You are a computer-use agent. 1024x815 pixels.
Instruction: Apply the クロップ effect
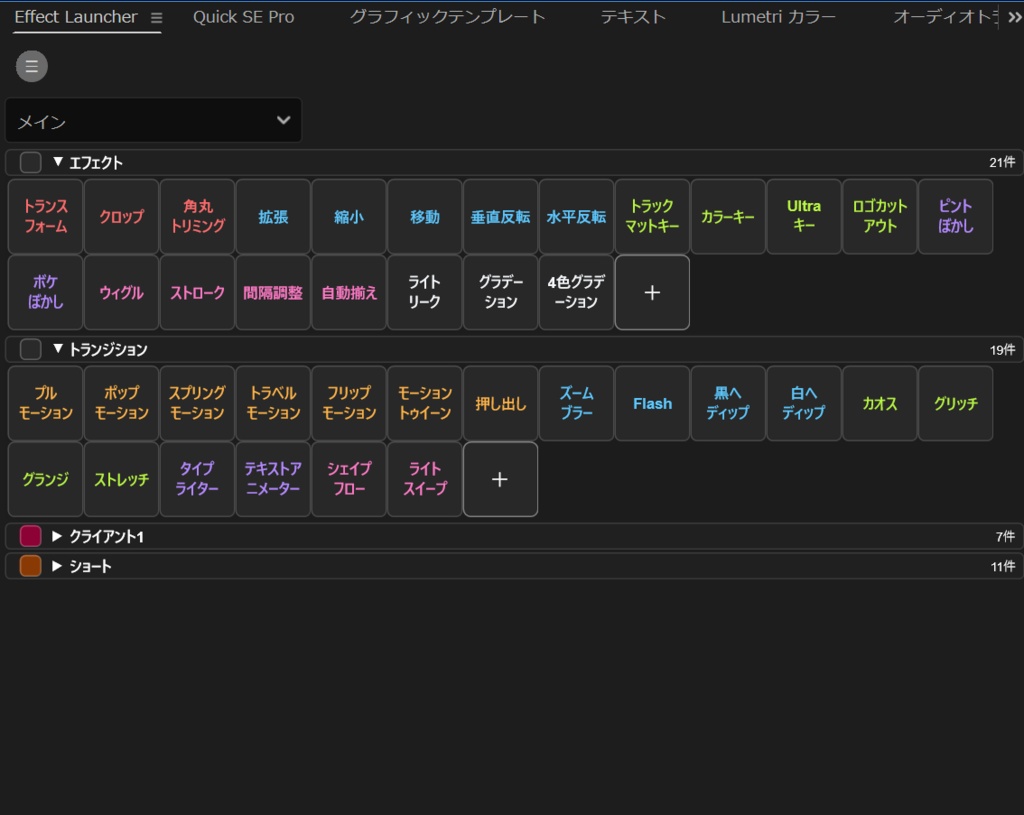pos(121,216)
